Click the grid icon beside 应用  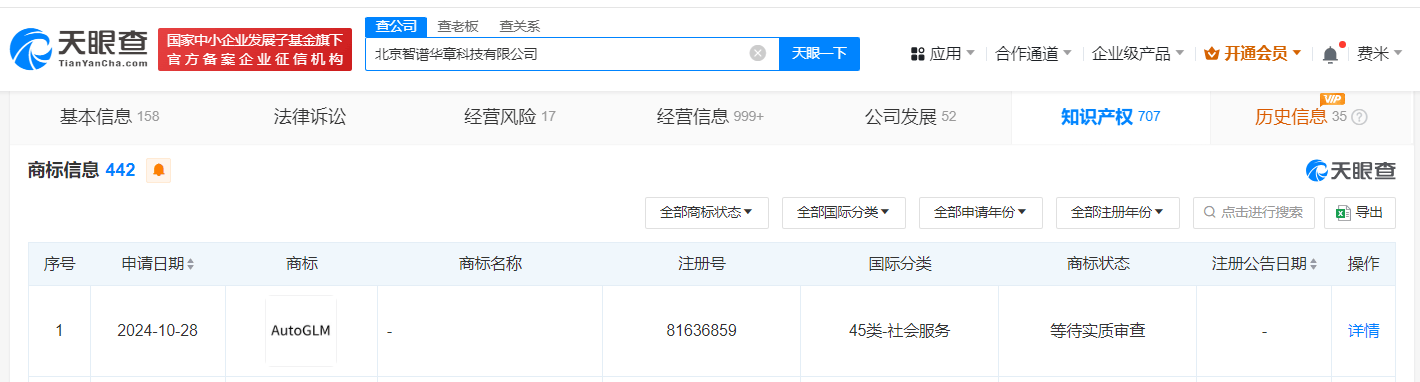[917, 54]
